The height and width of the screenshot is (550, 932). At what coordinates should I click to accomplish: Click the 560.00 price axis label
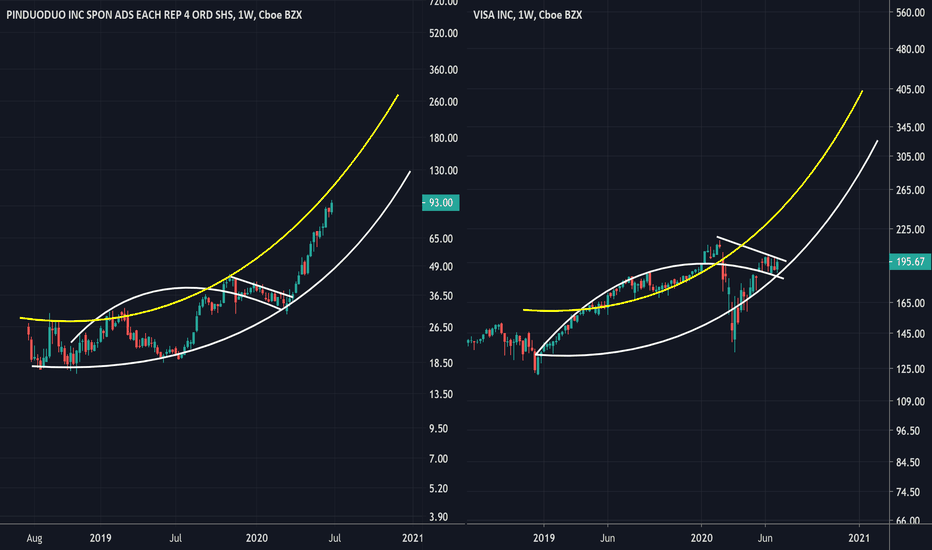pyautogui.click(x=911, y=12)
